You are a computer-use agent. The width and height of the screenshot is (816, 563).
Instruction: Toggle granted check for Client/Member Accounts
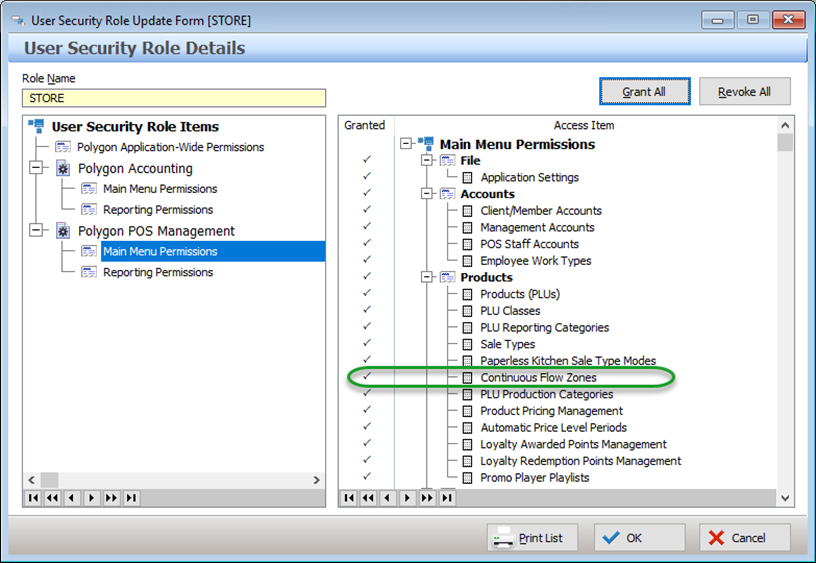tap(367, 209)
